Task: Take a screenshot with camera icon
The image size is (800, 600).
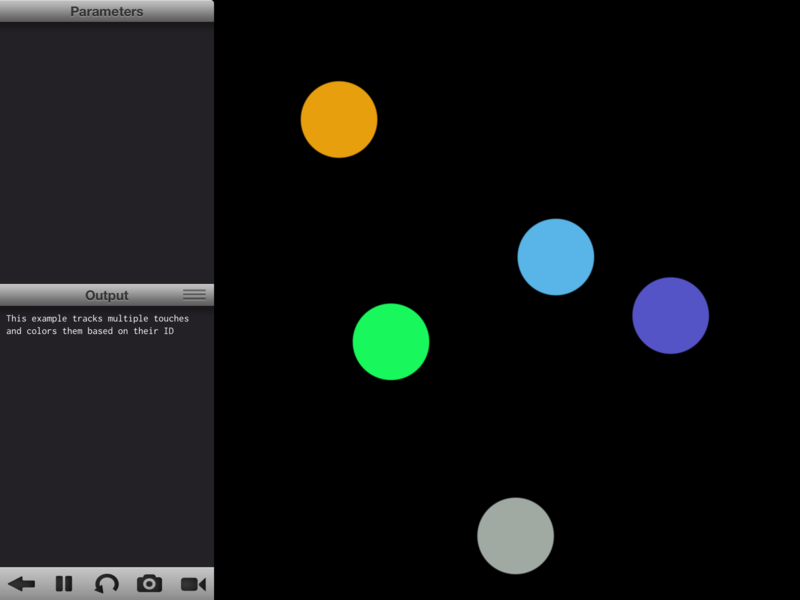Action: pyautogui.click(x=149, y=584)
